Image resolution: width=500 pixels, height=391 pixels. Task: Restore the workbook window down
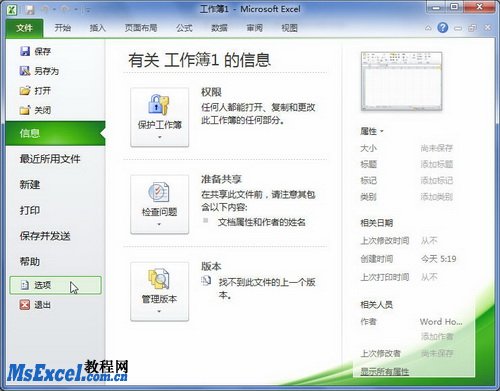pos(472,28)
